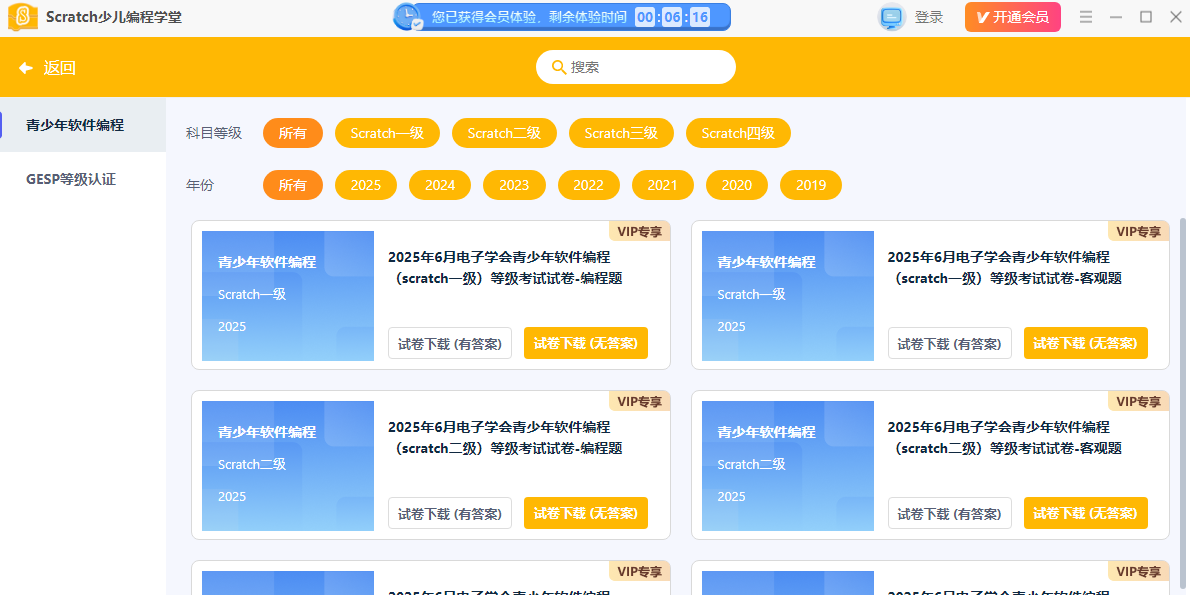This screenshot has height=595, width=1190.
Task: Click title of scratch二级 客观题 exam
Action: (x=1006, y=438)
